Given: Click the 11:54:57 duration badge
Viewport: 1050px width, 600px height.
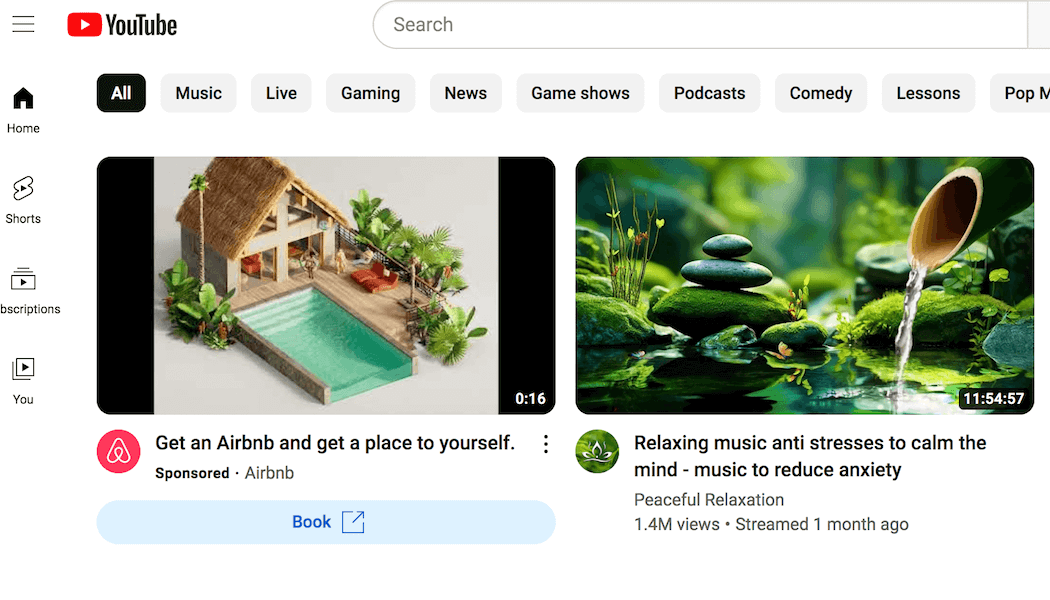Looking at the screenshot, I should 994,398.
